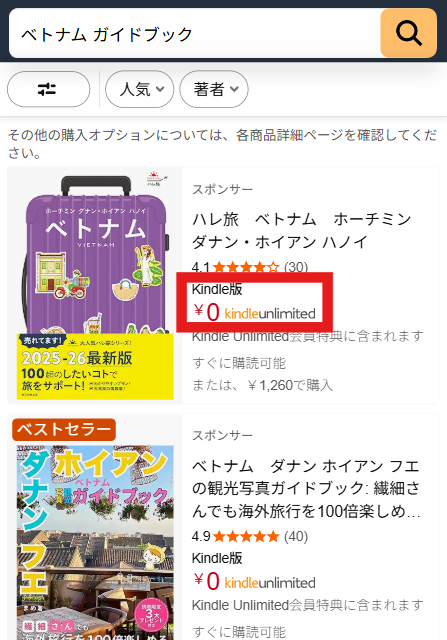Click the second book's kindleunlimited logo
447x640 pixels.
(x=270, y=582)
